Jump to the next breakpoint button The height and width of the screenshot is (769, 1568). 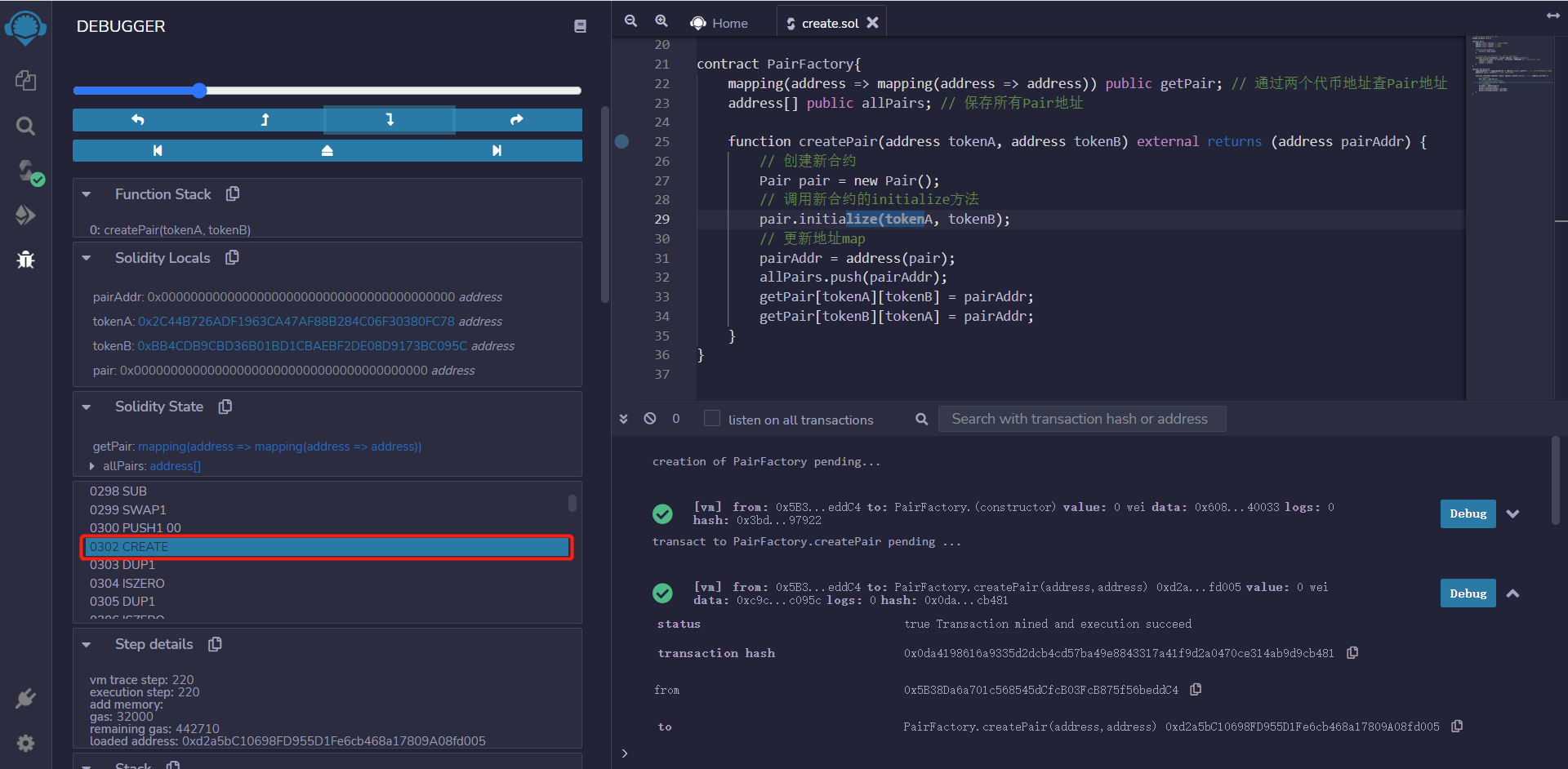pos(497,151)
